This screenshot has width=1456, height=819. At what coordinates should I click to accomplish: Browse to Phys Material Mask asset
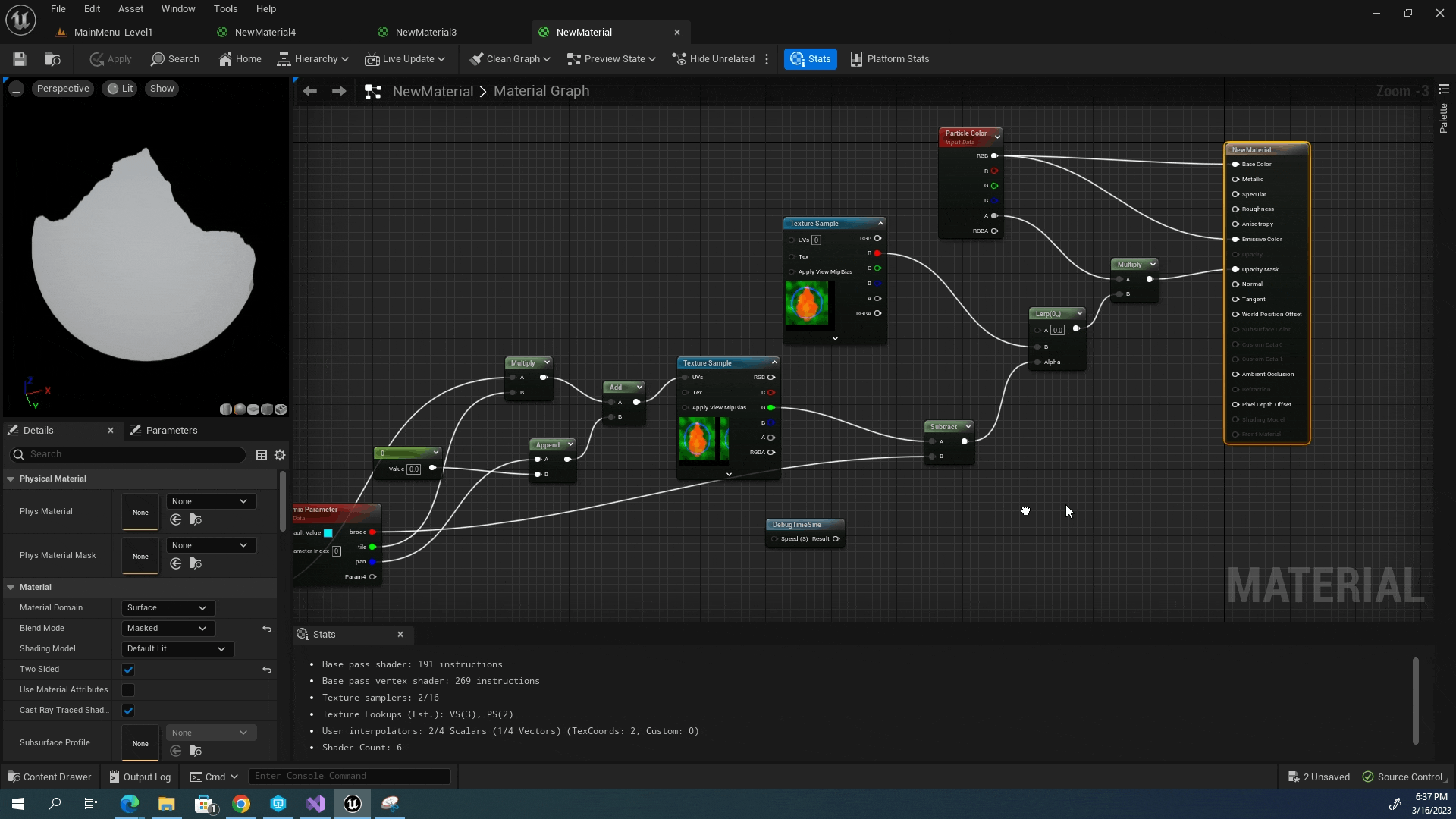(196, 563)
